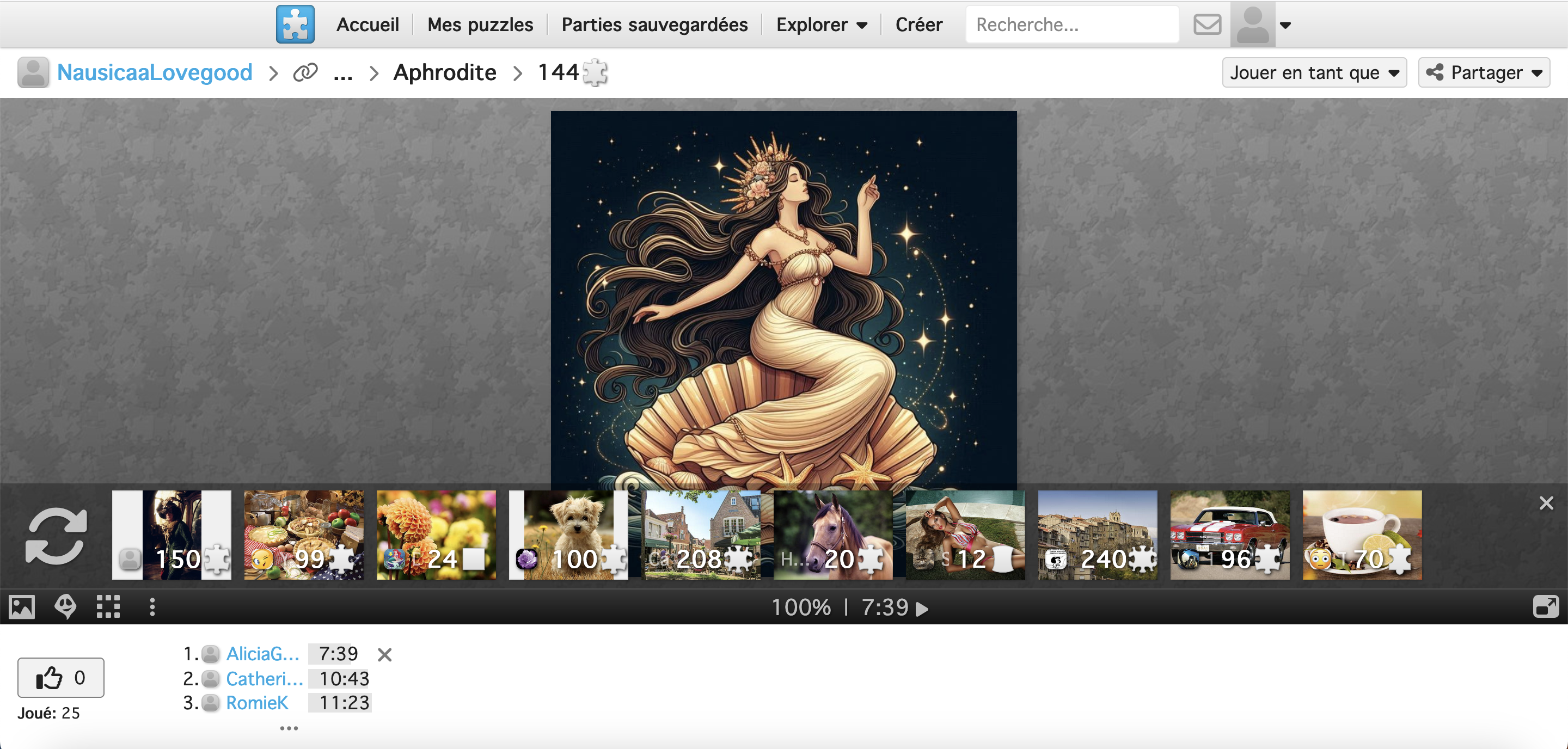The width and height of the screenshot is (1568, 749).
Task: Refresh suggested puzzles with circular arrows
Action: [56, 536]
